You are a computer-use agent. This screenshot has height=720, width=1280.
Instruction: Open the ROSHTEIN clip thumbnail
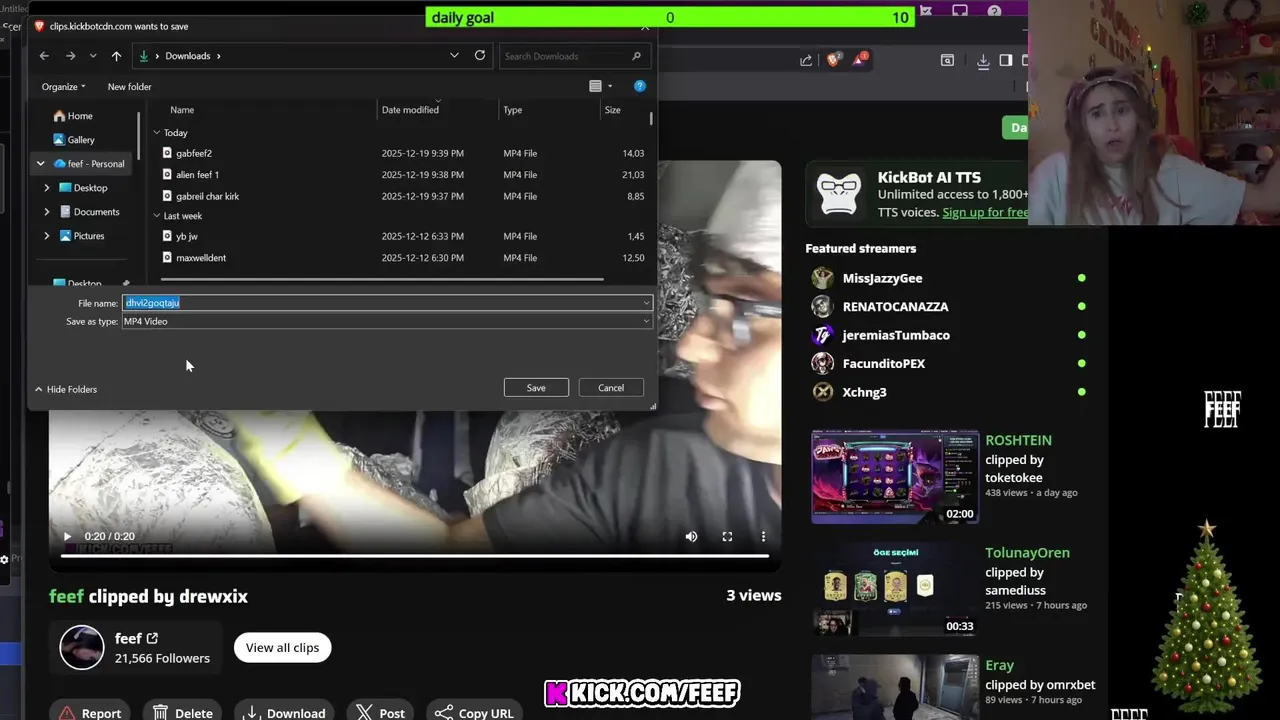895,477
